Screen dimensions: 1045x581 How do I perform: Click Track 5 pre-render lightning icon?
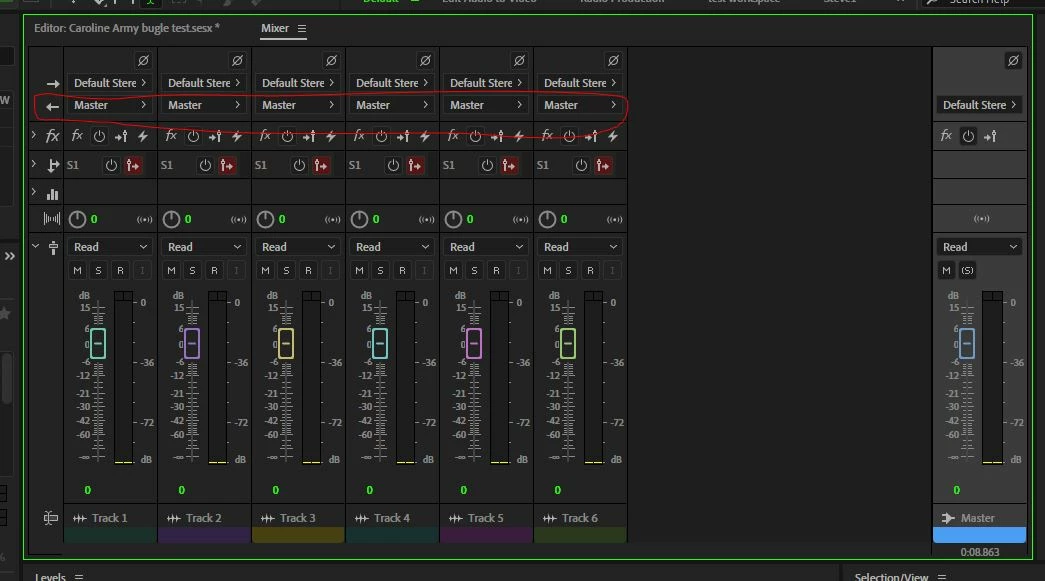coord(519,137)
